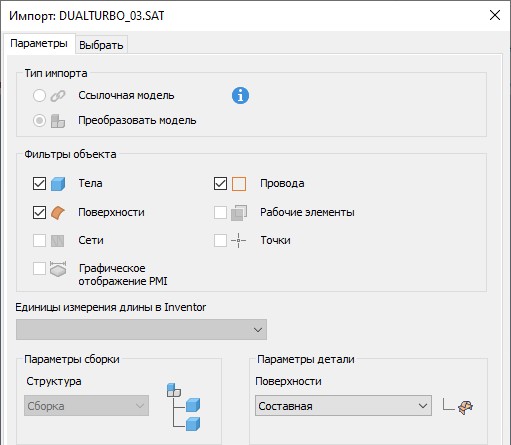Close the Импорт DUALTURBO_03.SAT dialog
This screenshot has height=445, width=511.
495,15
